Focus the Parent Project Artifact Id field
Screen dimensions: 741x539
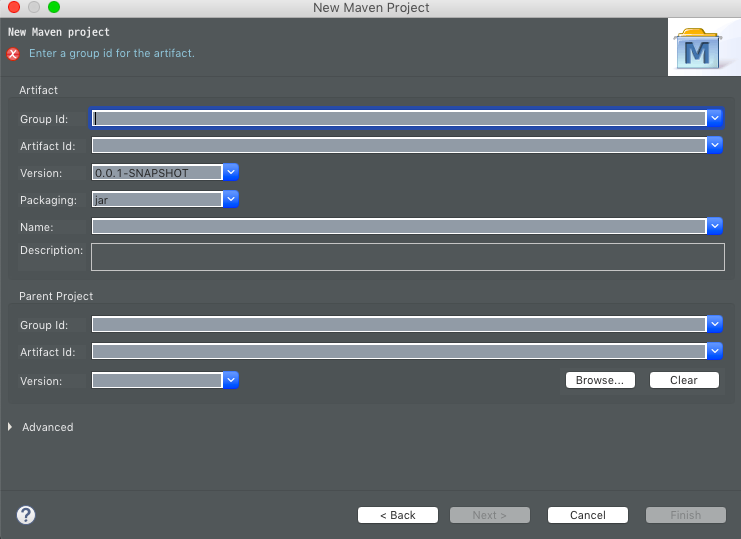399,351
